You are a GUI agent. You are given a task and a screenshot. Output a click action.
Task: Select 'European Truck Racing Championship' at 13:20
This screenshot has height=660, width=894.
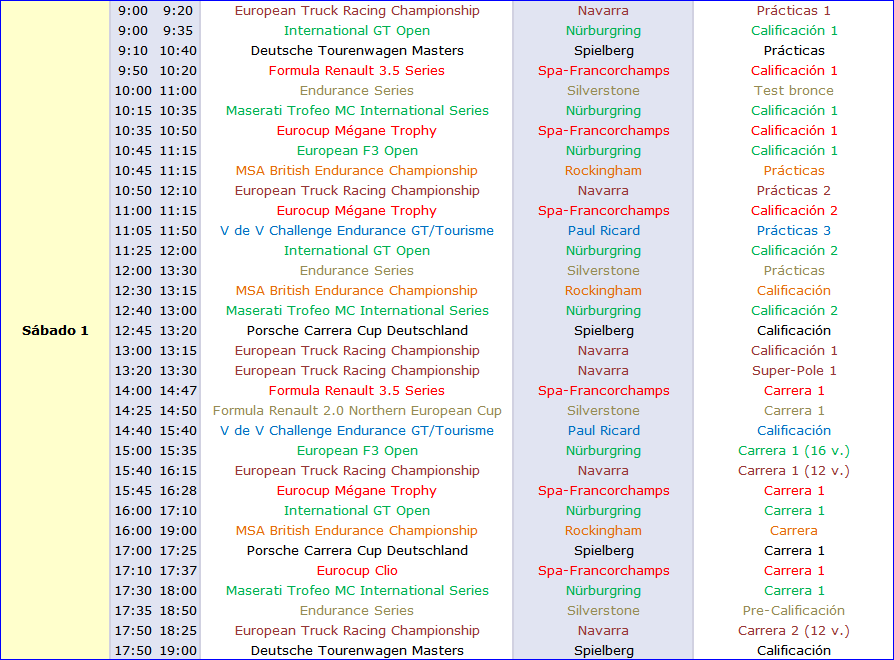tap(357, 370)
